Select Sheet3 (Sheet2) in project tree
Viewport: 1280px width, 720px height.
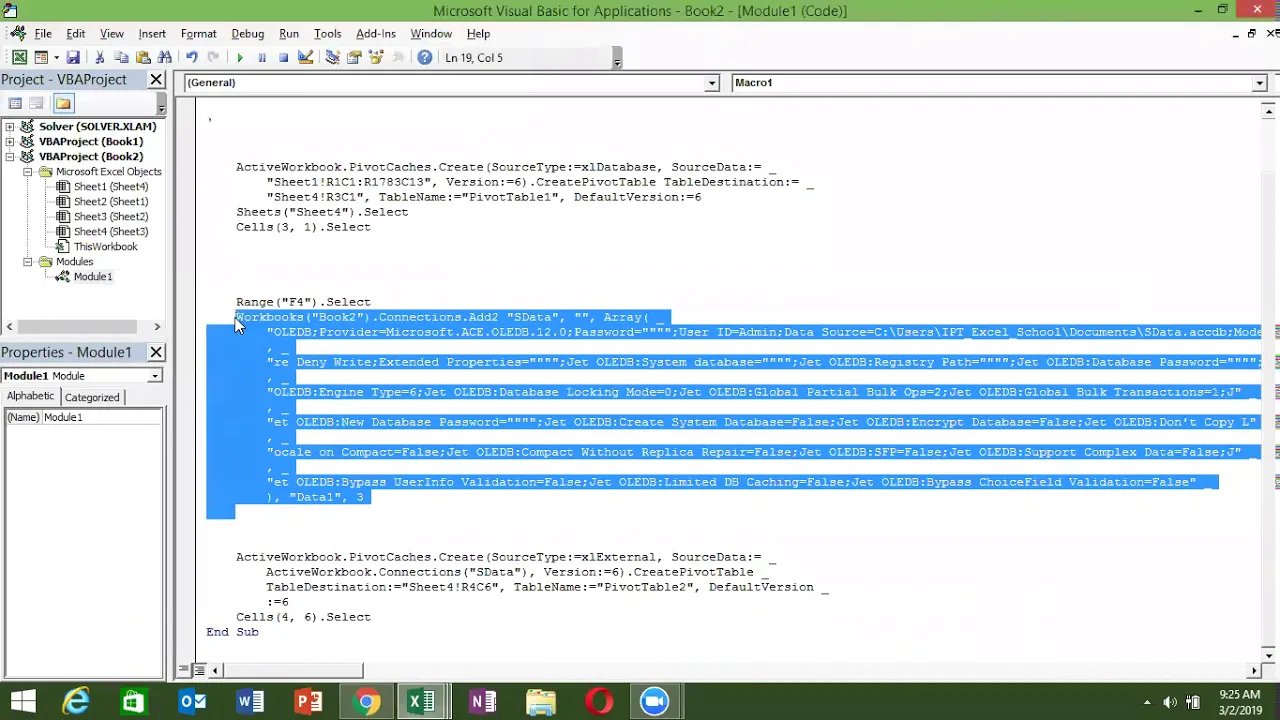point(110,217)
